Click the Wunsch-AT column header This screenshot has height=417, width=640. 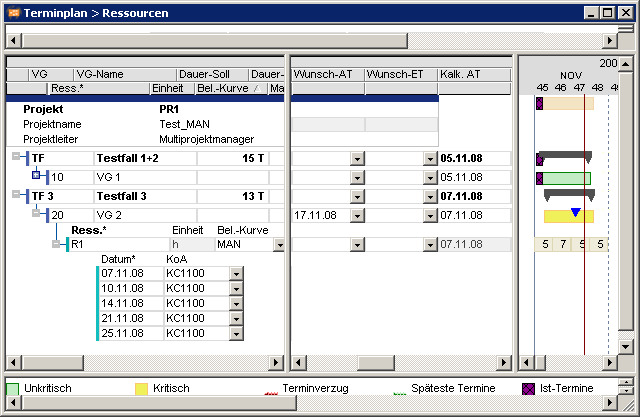click(x=328, y=75)
